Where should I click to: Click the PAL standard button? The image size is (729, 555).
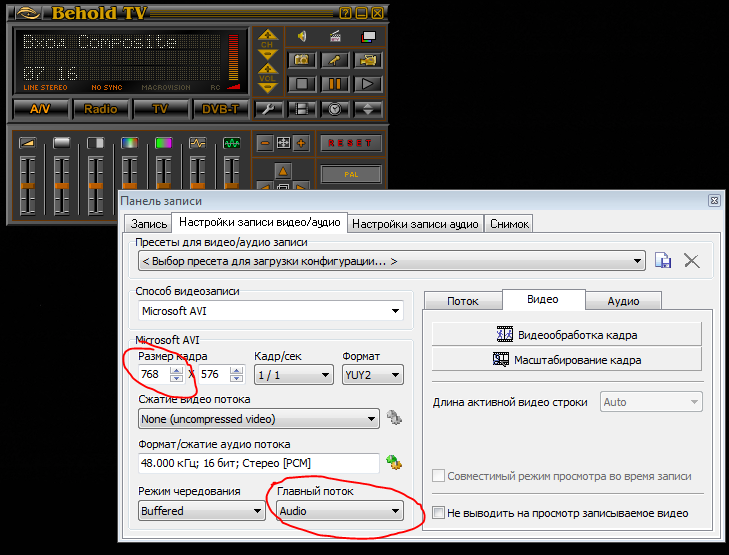click(351, 175)
